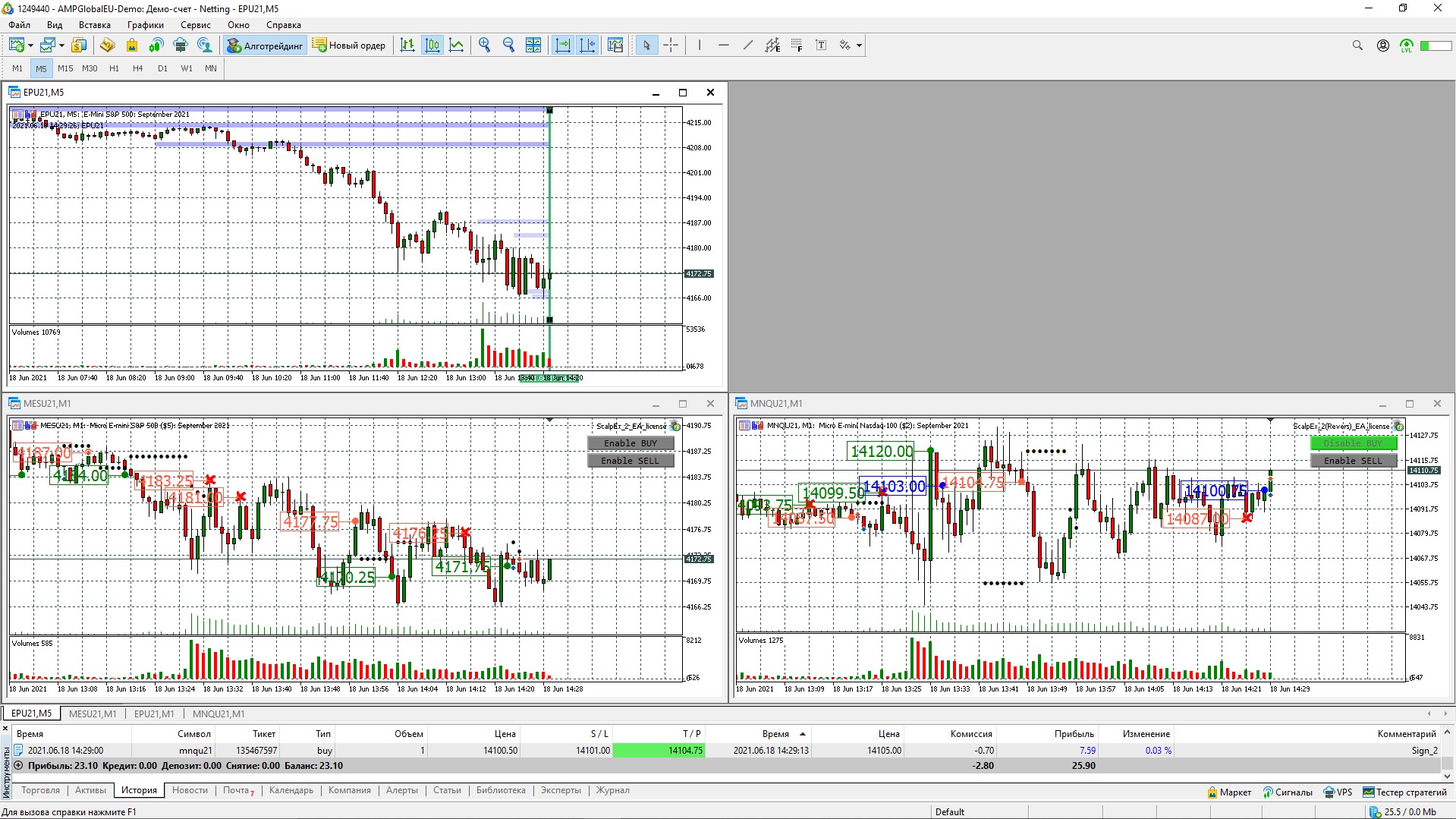Zoom in on the chart

485,46
